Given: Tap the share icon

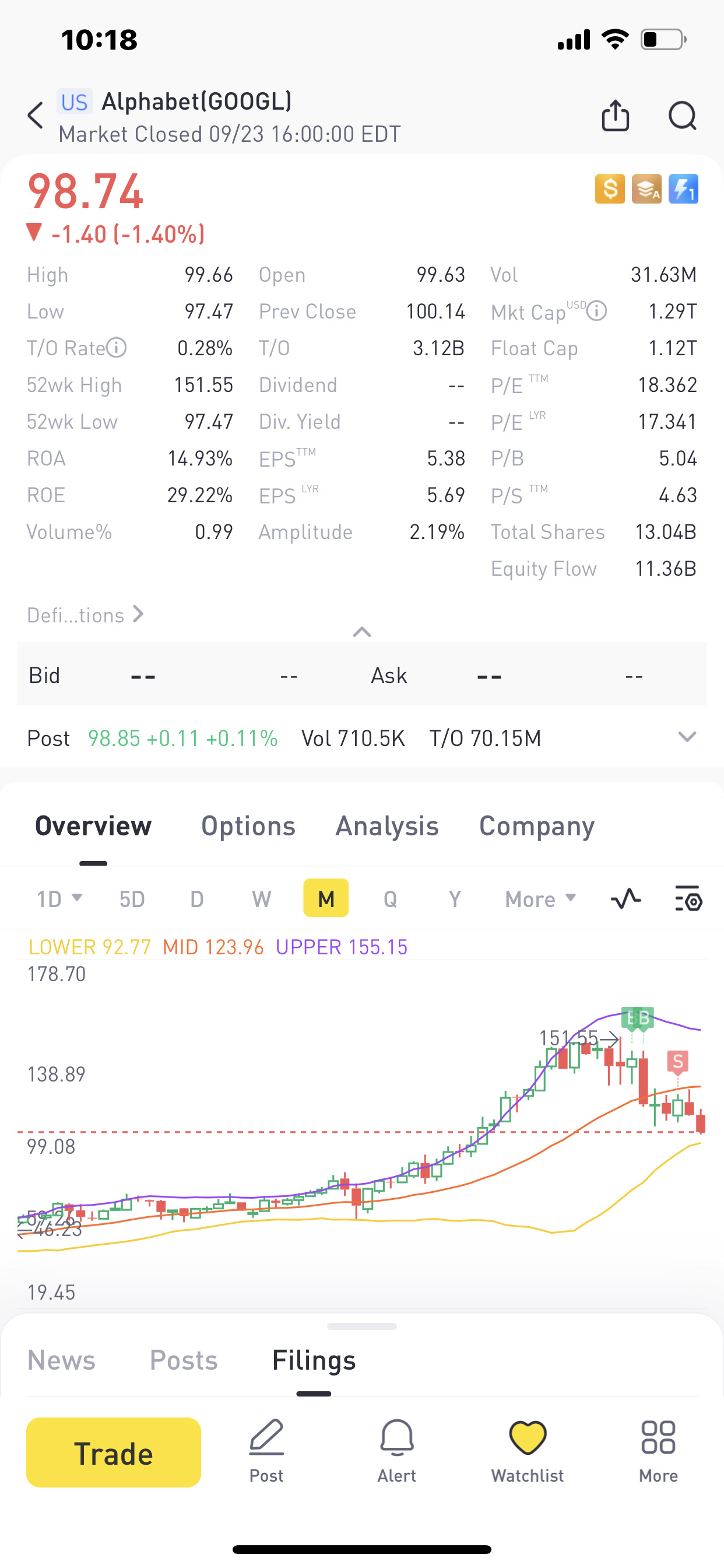Looking at the screenshot, I should (x=615, y=116).
